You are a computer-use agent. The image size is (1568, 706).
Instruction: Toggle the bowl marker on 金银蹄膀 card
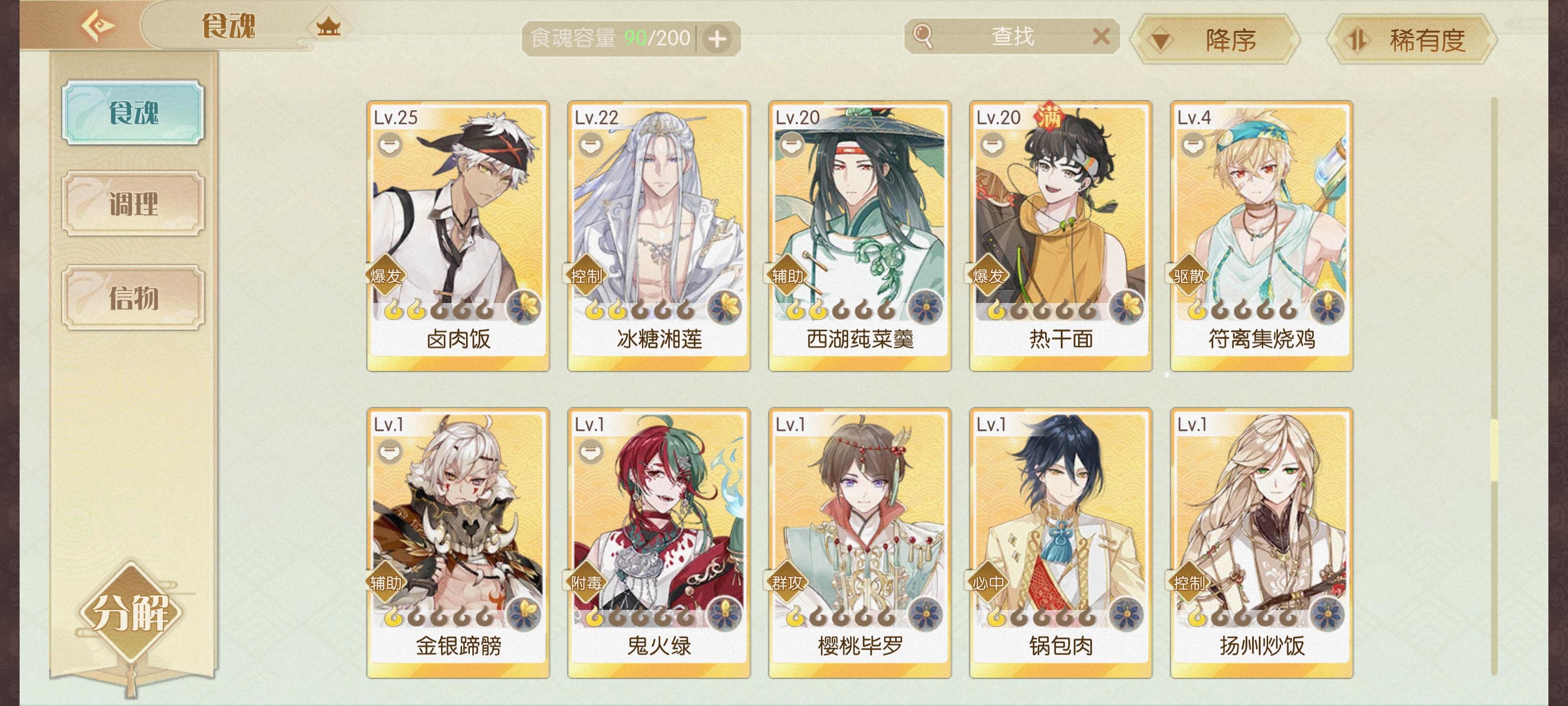390,453
